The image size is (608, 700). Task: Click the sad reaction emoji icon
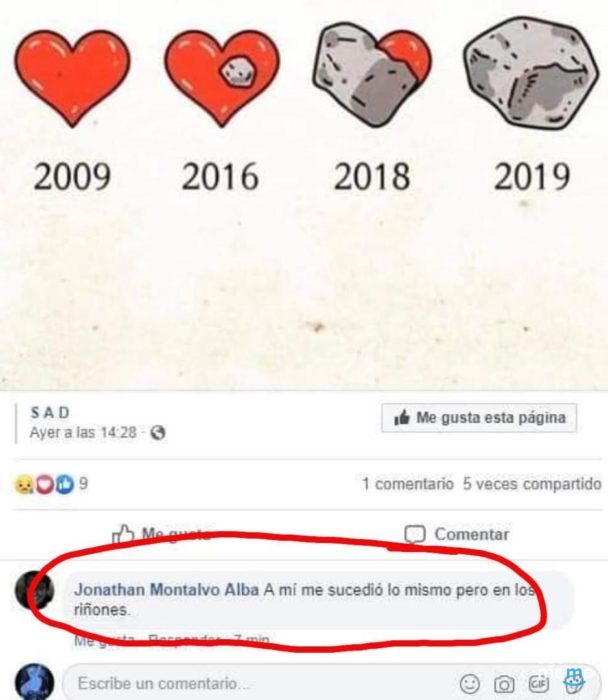pos(23,484)
